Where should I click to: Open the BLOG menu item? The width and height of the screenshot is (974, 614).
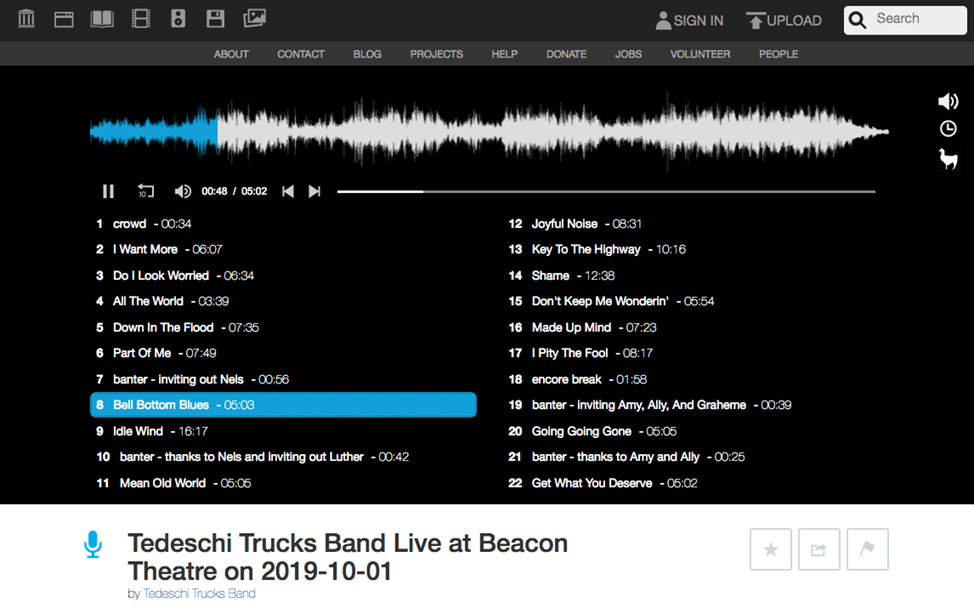pyautogui.click(x=367, y=54)
